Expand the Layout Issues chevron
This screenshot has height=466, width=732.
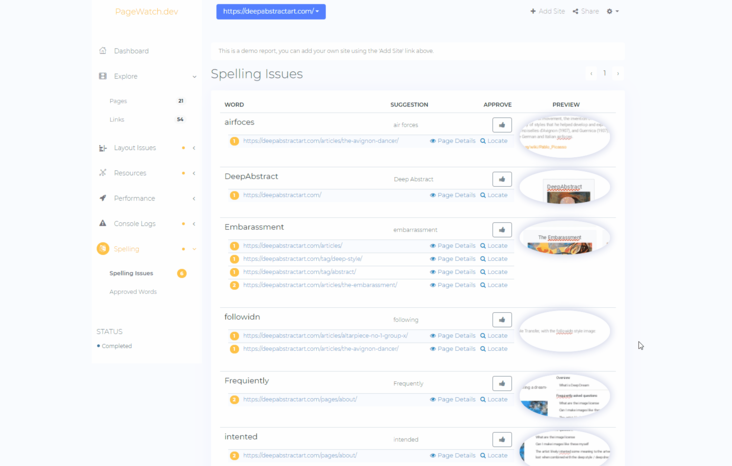coord(194,148)
